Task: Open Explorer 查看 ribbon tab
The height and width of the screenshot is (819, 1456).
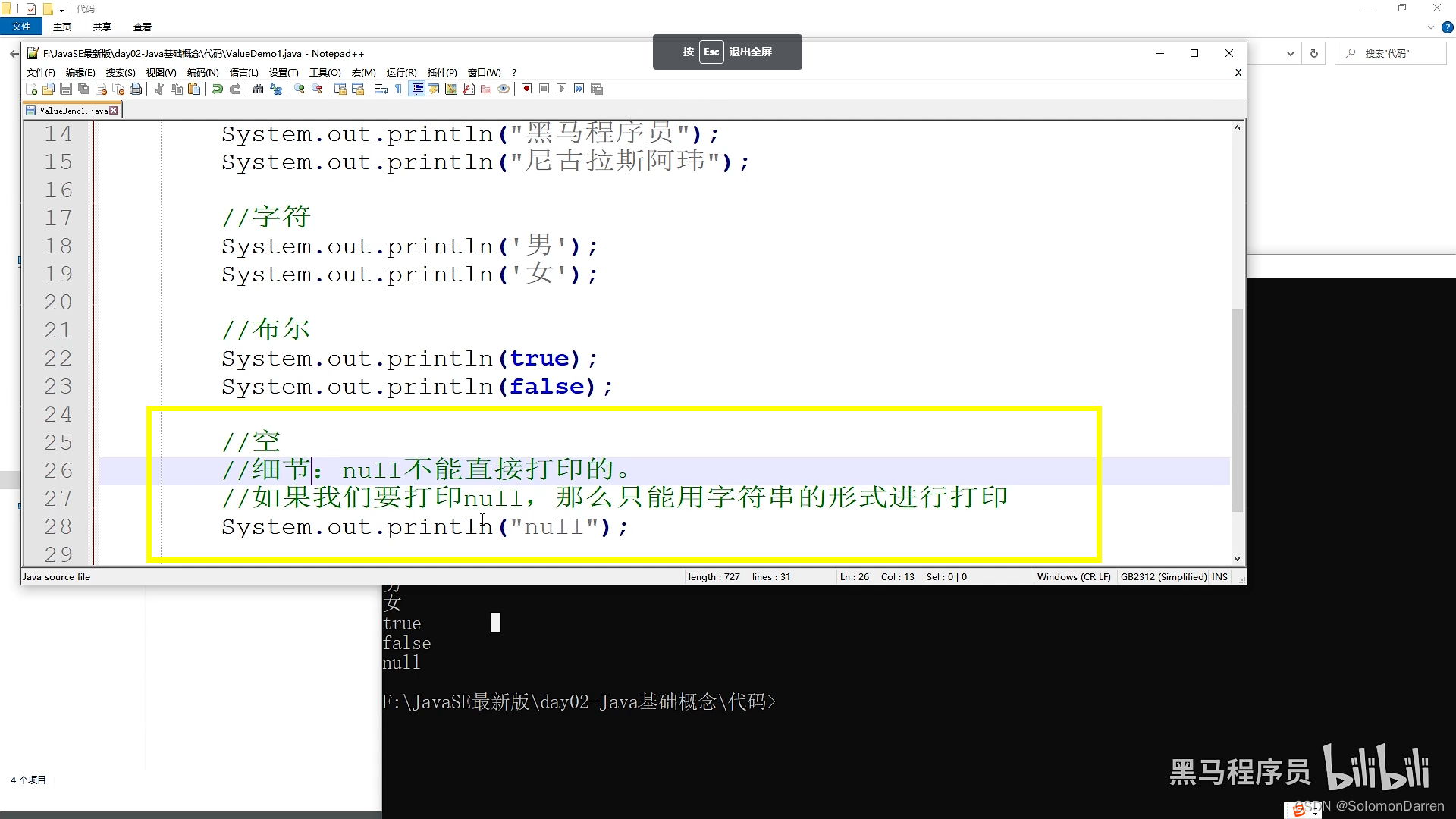Action: click(x=143, y=27)
